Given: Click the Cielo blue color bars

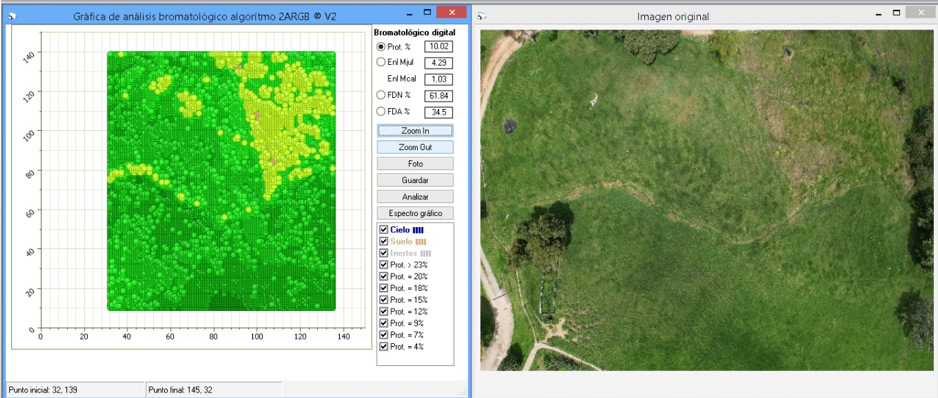Looking at the screenshot, I should (x=418, y=229).
